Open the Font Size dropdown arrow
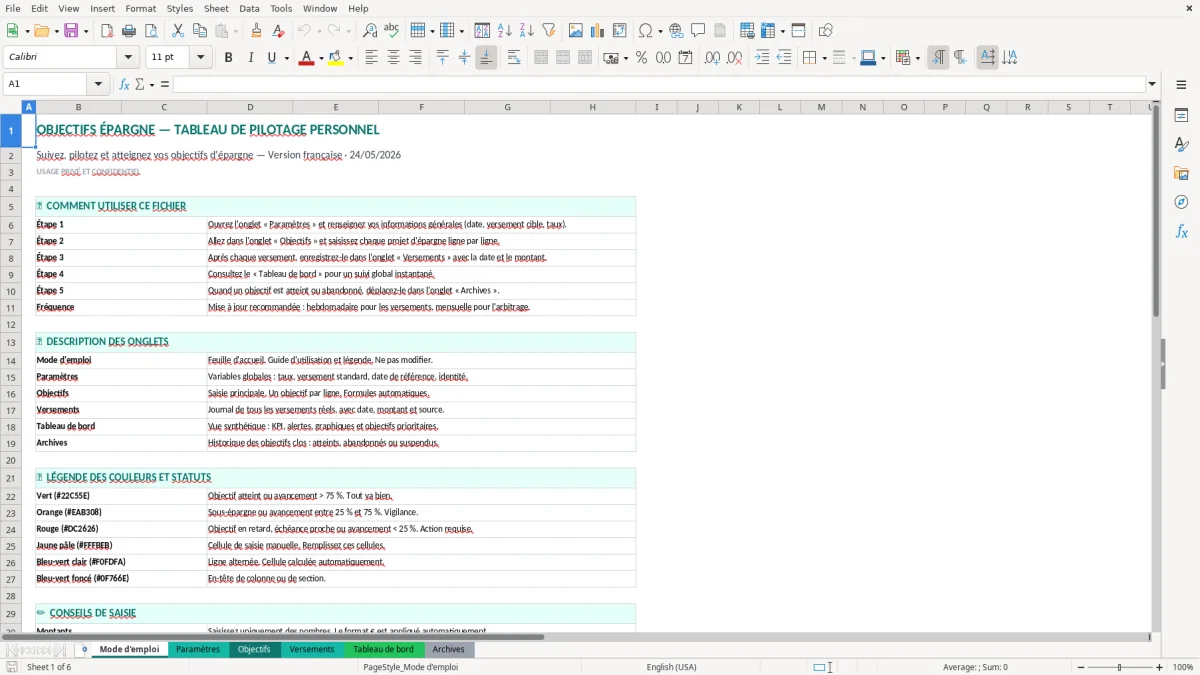This screenshot has height=675, width=1200. (x=200, y=58)
